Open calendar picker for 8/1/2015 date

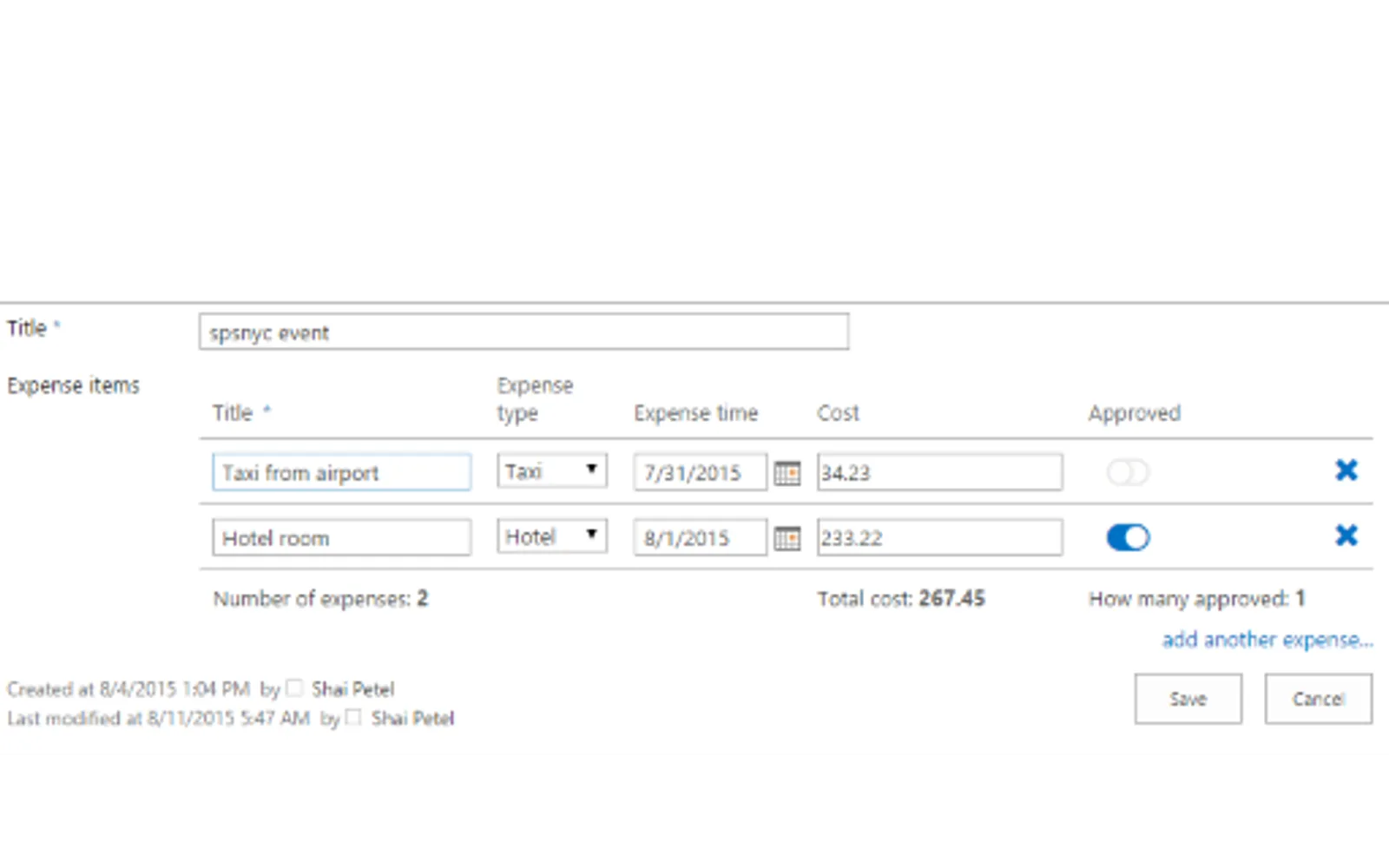click(x=787, y=538)
